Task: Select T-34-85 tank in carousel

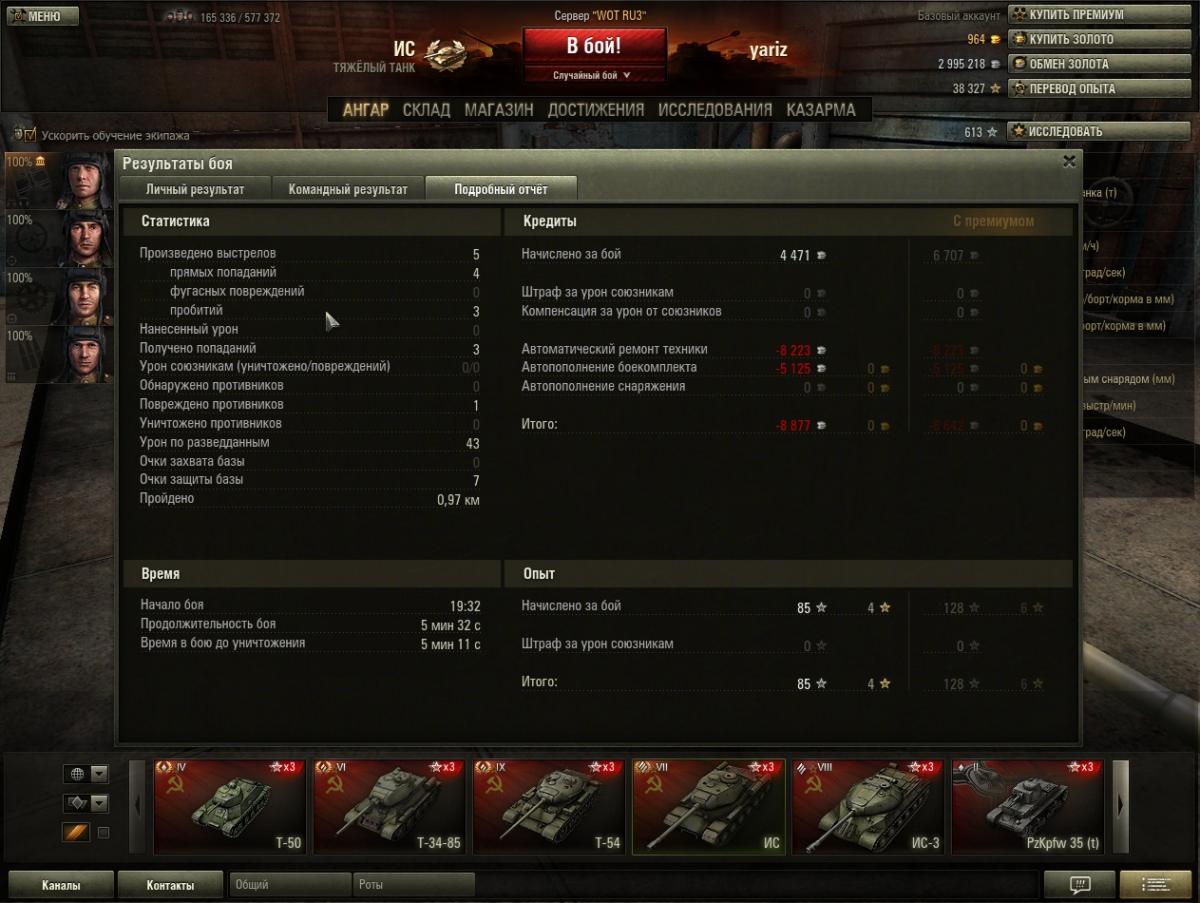Action: coord(389,807)
